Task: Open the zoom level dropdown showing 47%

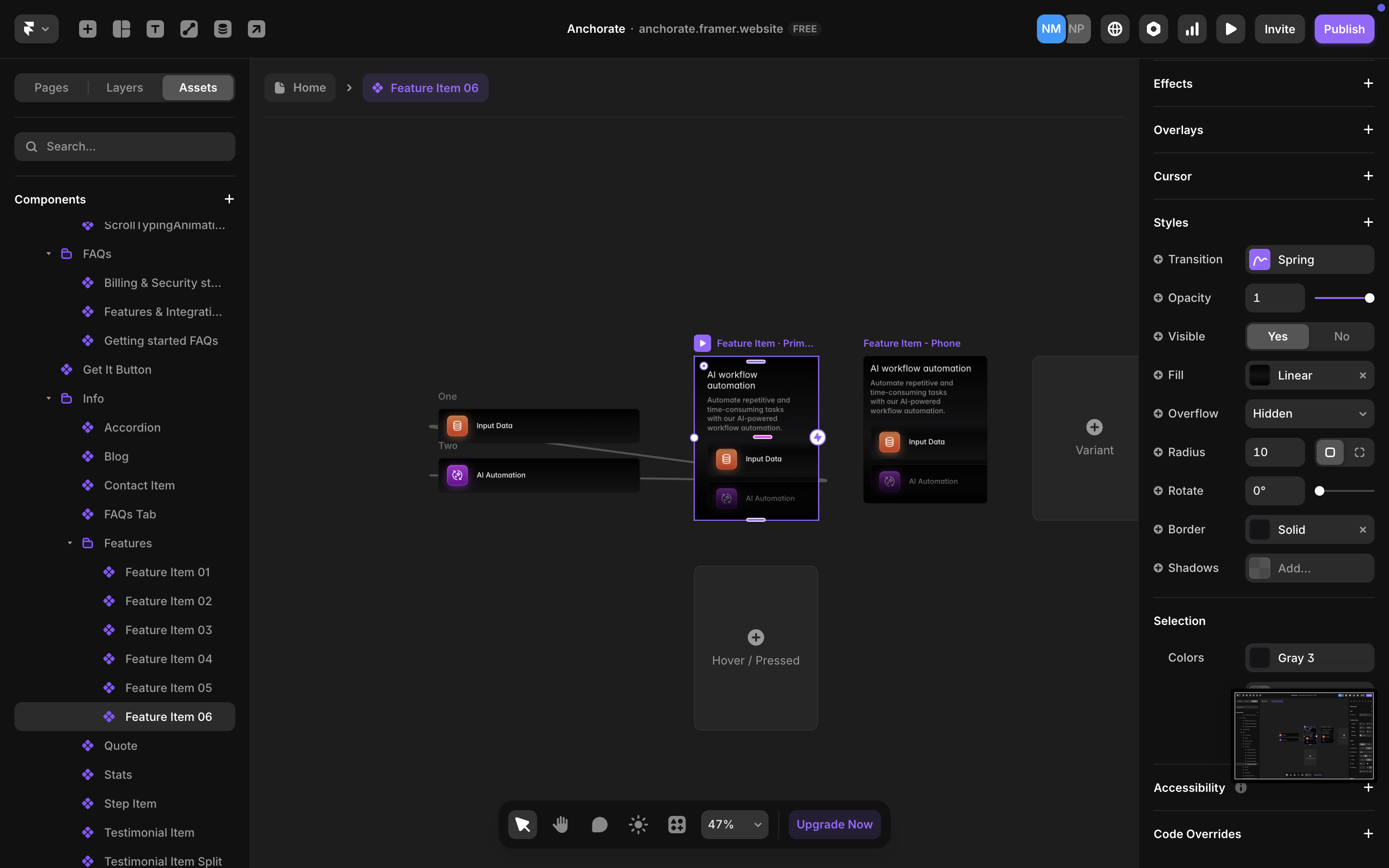Action: (x=734, y=824)
